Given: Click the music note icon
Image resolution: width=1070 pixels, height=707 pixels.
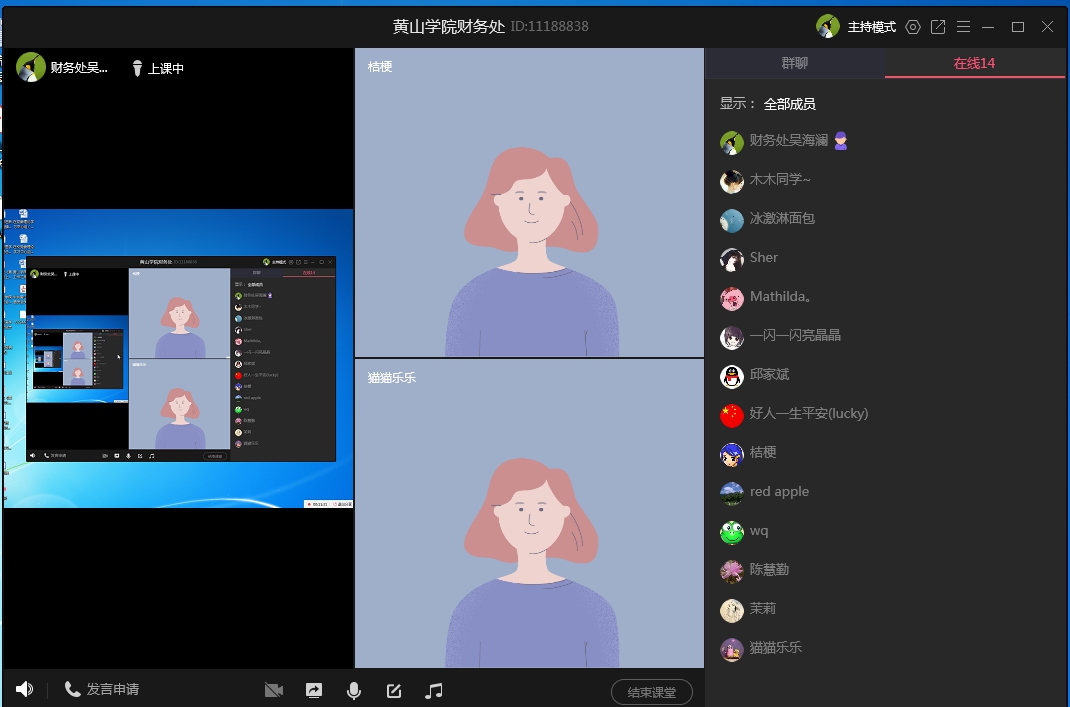Looking at the screenshot, I should coord(433,690).
